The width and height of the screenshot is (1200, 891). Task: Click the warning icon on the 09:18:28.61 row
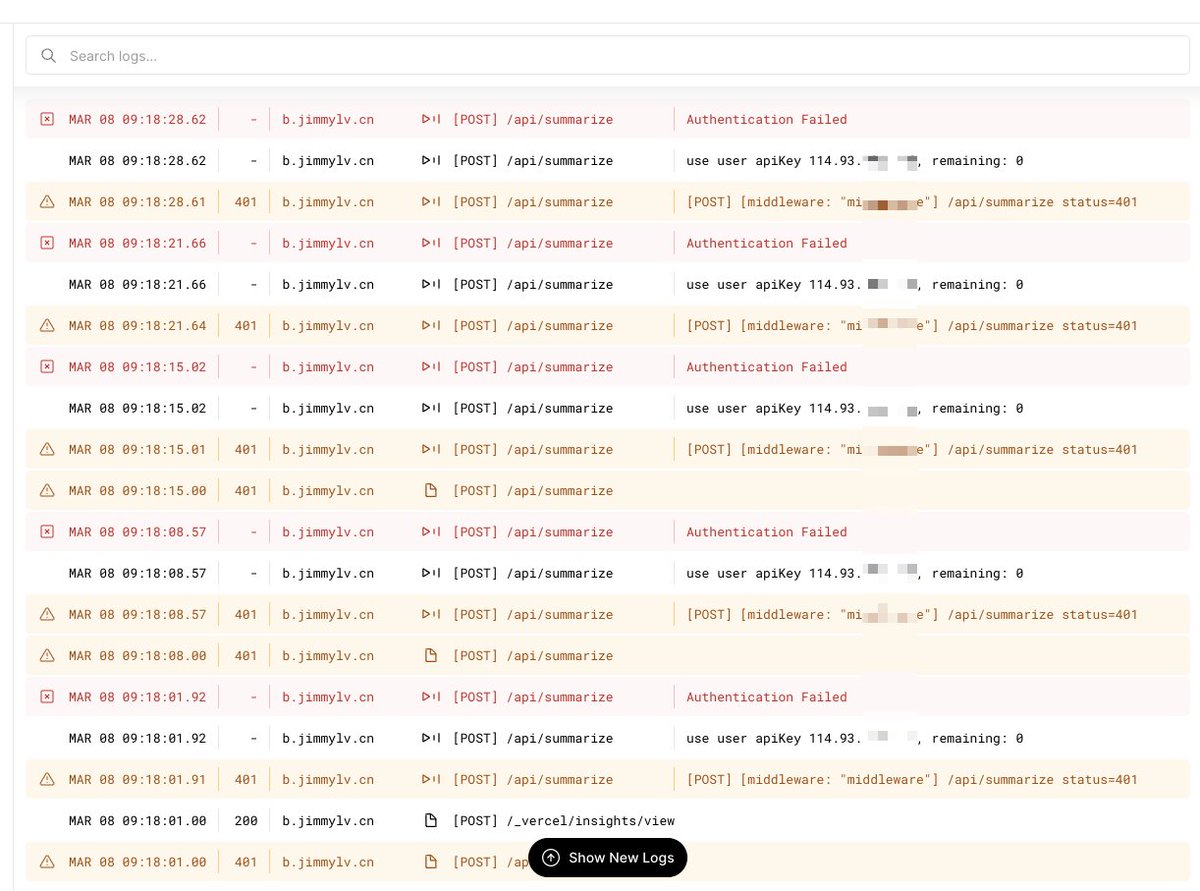(x=47, y=202)
